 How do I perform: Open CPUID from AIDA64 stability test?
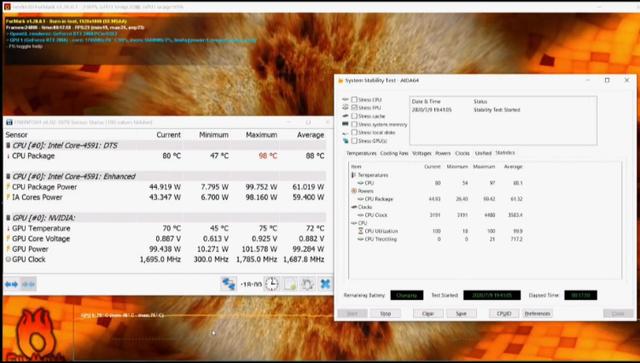click(504, 314)
